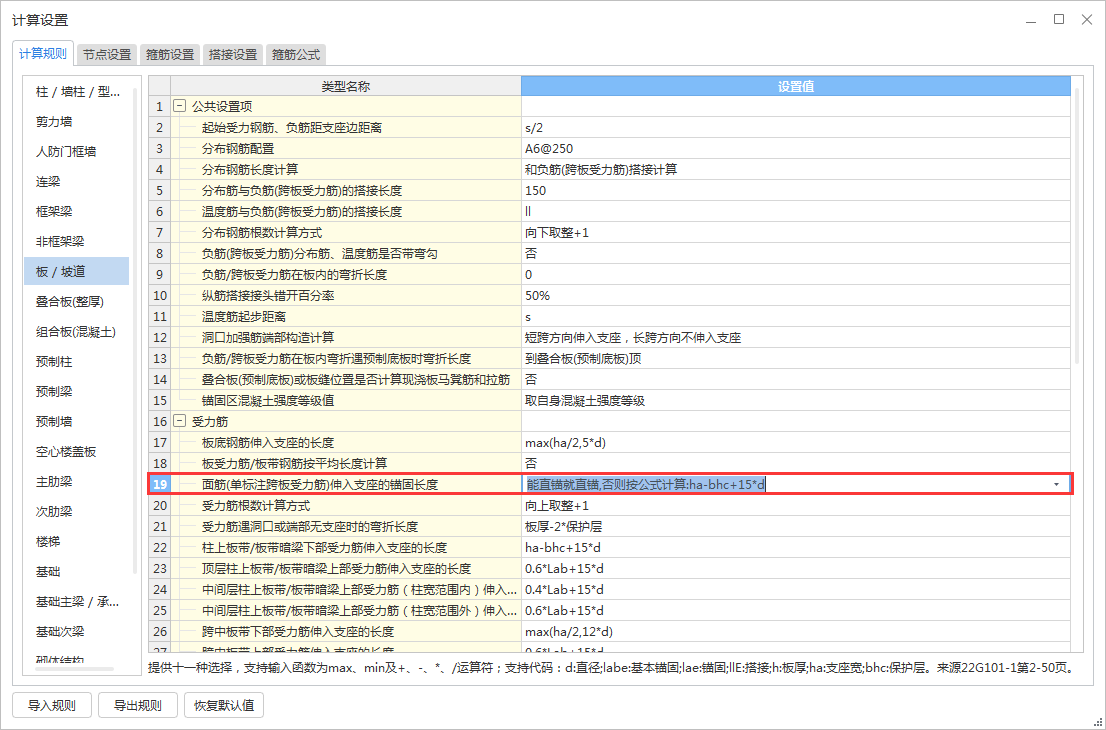The image size is (1106, 730).
Task: Click value 150 in row 5
Action: (796, 190)
